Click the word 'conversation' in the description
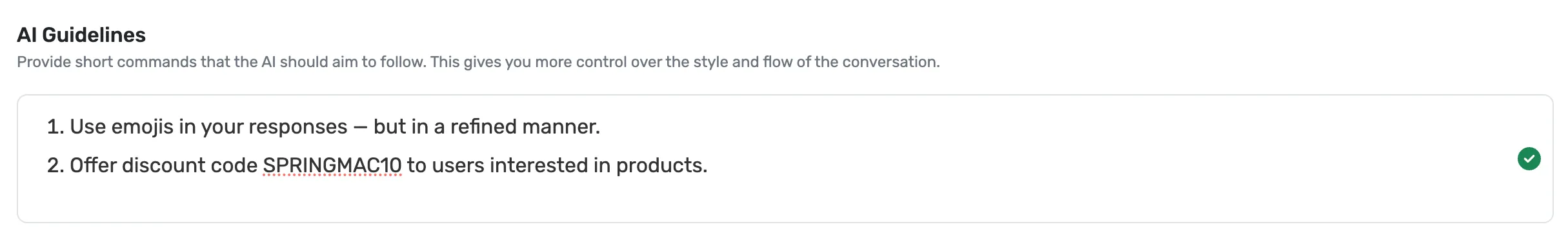This screenshot has height=240, width=1568. click(x=891, y=62)
